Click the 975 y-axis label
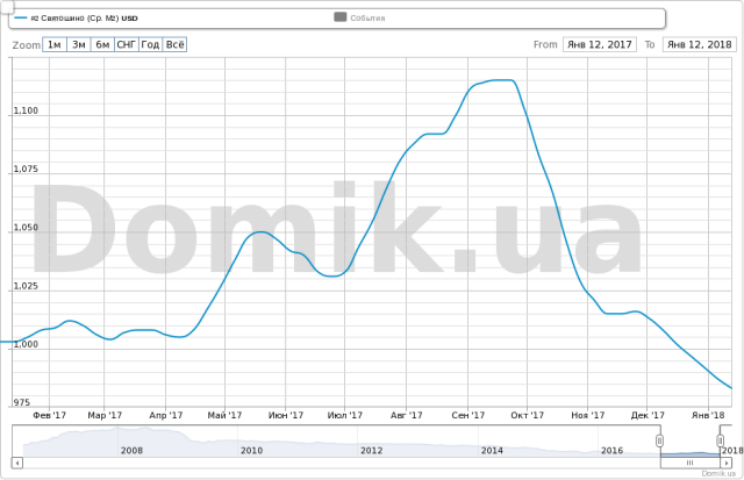Viewport: 744px width, 480px height. click(x=21, y=402)
